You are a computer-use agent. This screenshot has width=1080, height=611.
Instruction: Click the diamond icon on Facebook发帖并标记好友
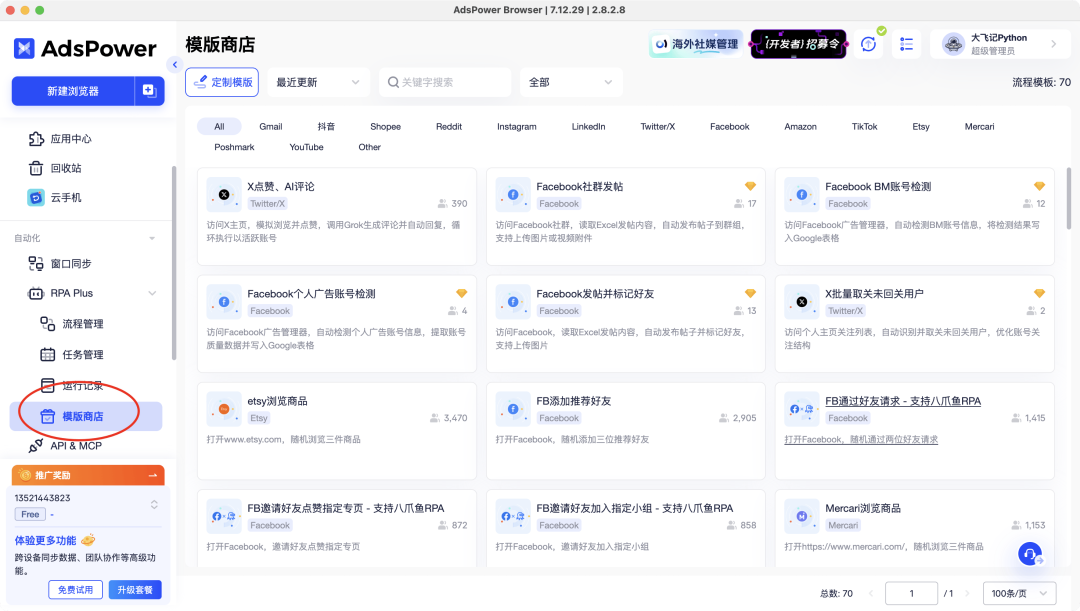(x=750, y=293)
